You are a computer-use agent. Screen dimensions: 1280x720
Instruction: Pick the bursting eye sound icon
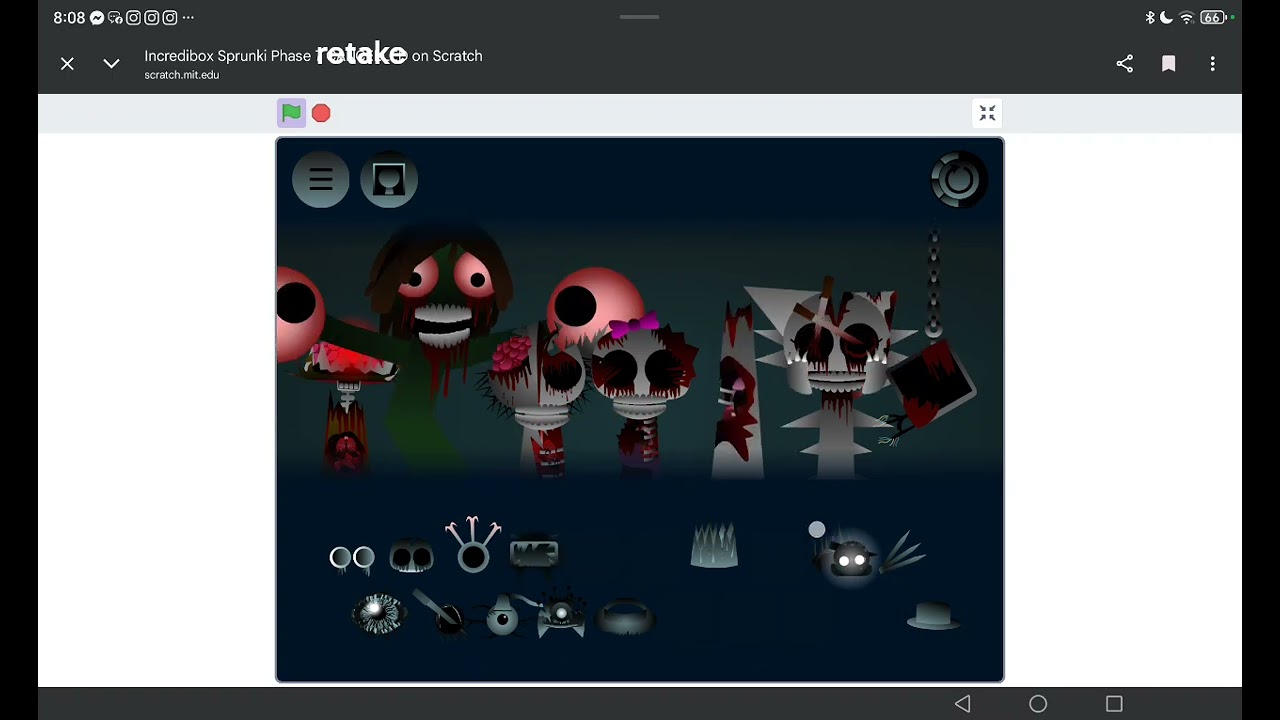point(378,614)
